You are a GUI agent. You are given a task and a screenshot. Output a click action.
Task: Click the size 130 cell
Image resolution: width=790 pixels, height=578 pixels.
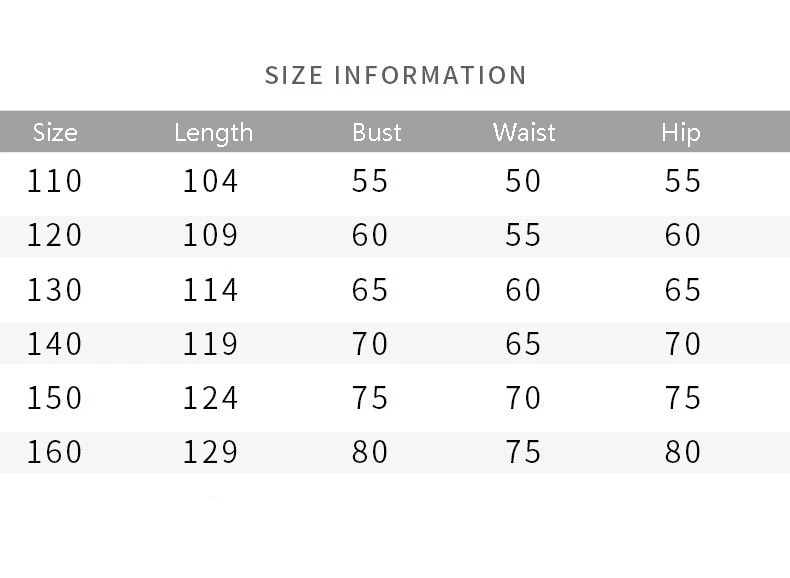(54, 289)
